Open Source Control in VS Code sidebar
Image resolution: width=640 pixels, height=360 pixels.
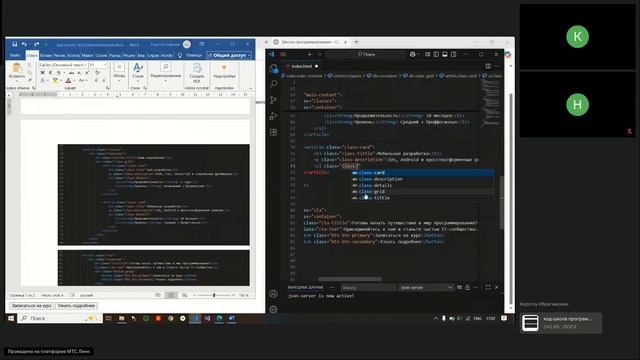273,100
